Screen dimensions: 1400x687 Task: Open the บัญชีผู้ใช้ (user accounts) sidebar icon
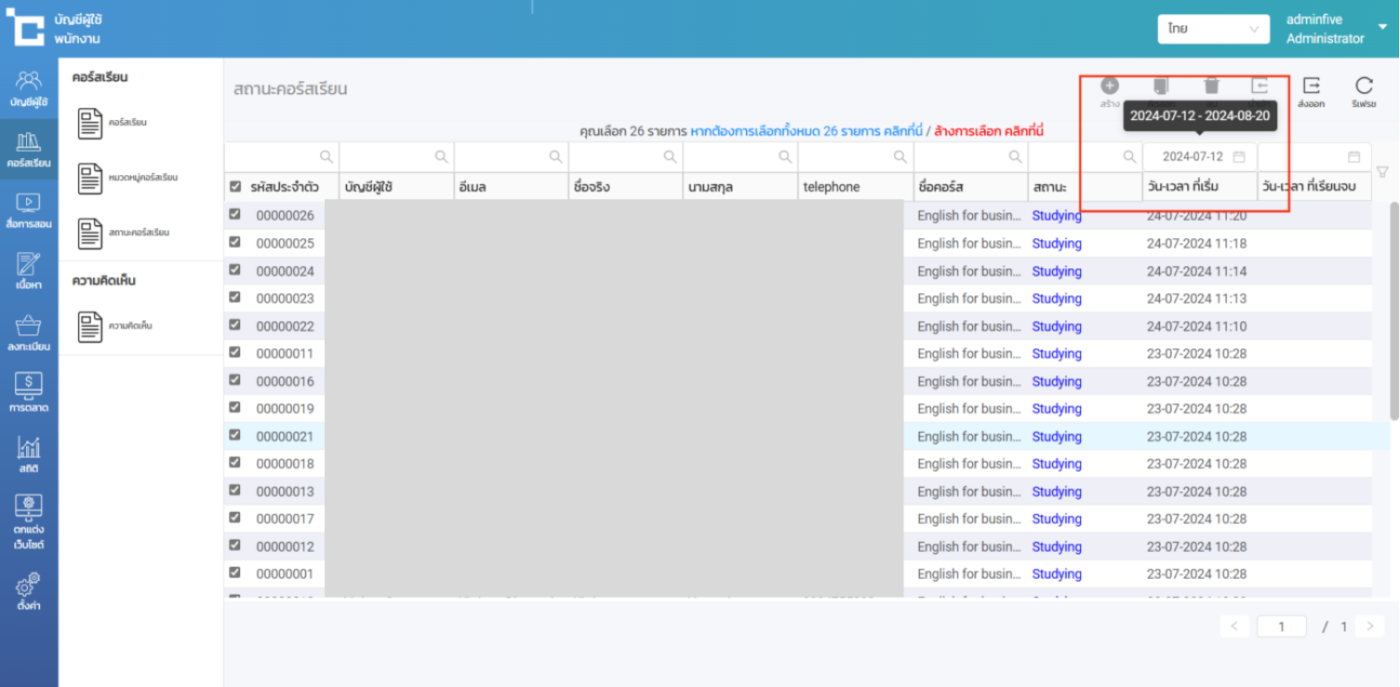[x=29, y=88]
